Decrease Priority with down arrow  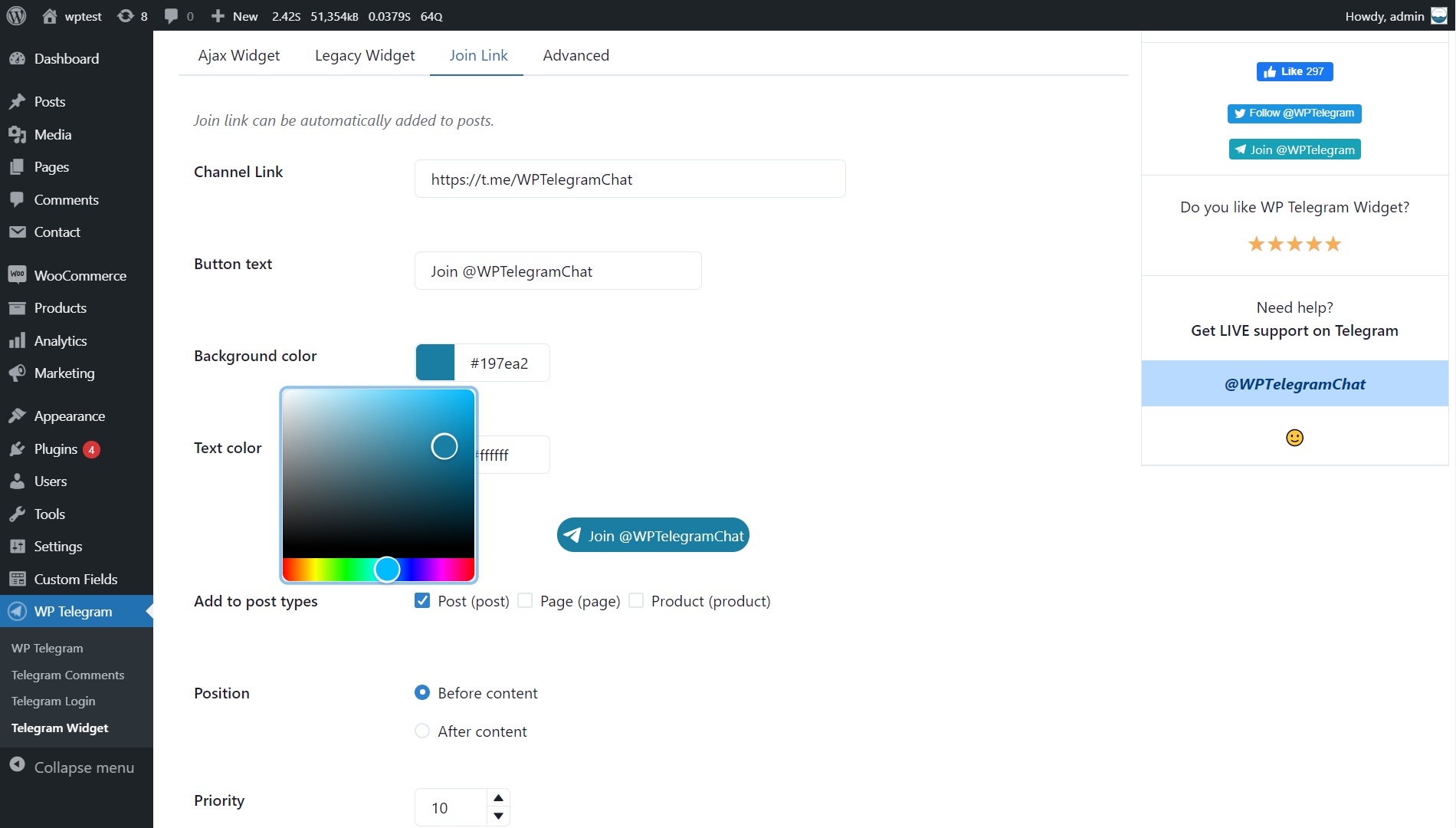pyautogui.click(x=498, y=816)
